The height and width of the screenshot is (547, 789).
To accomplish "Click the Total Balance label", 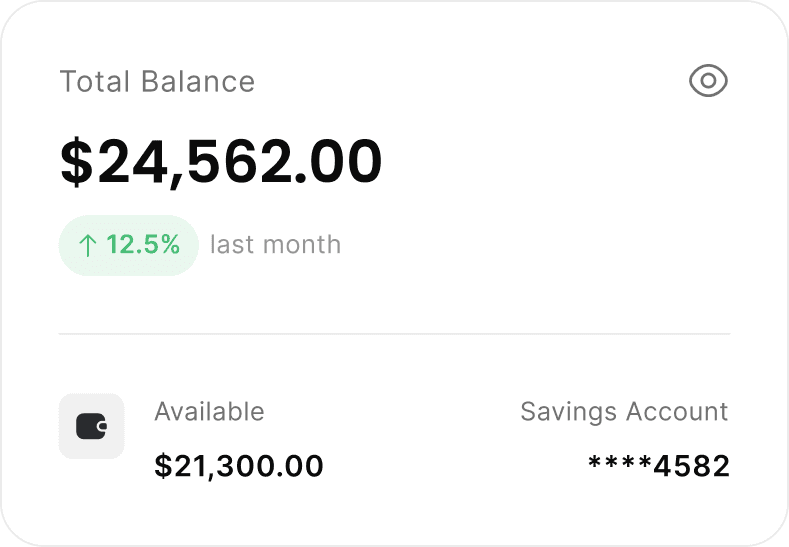I will click(x=157, y=81).
